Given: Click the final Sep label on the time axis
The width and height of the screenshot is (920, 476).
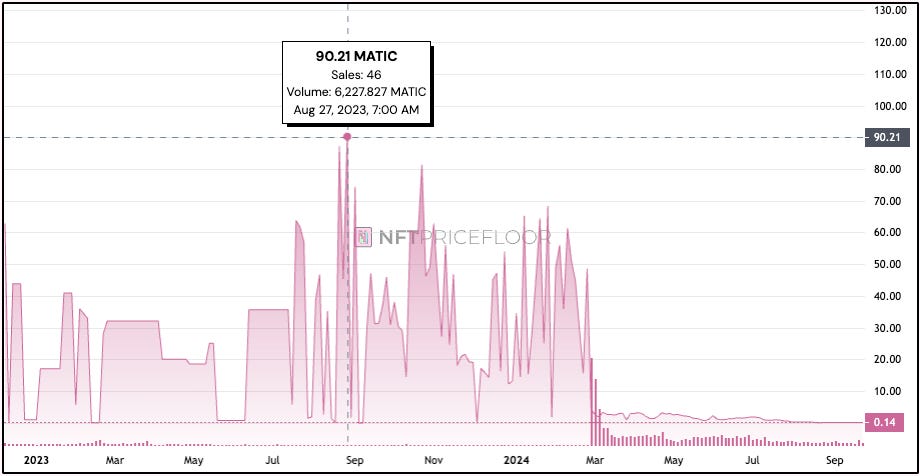Looking at the screenshot, I should (x=834, y=460).
